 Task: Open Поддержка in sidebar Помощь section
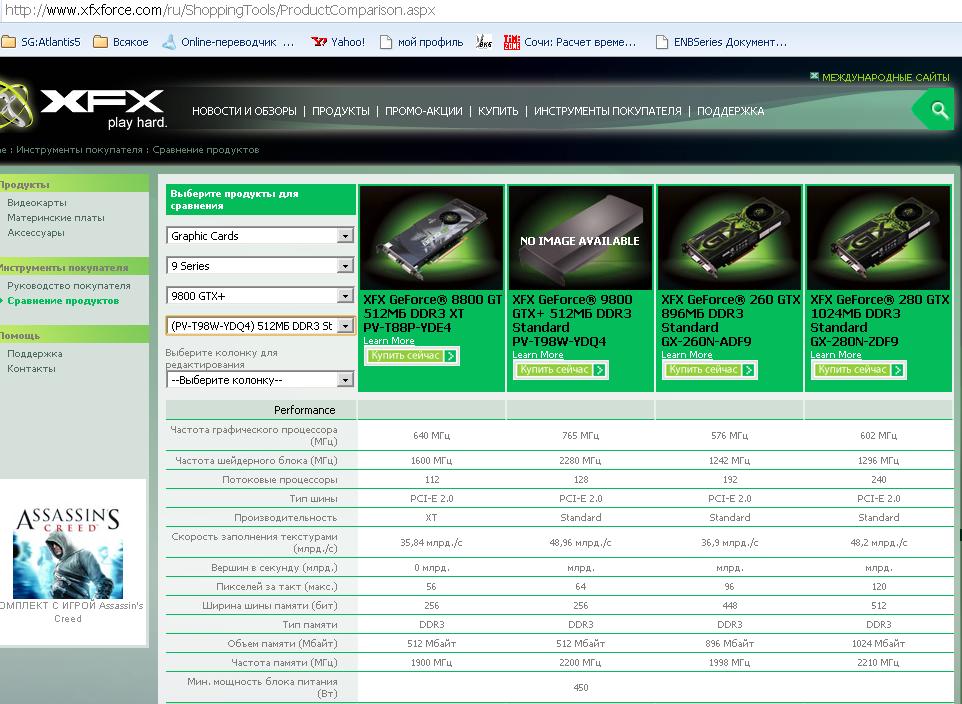[35, 354]
